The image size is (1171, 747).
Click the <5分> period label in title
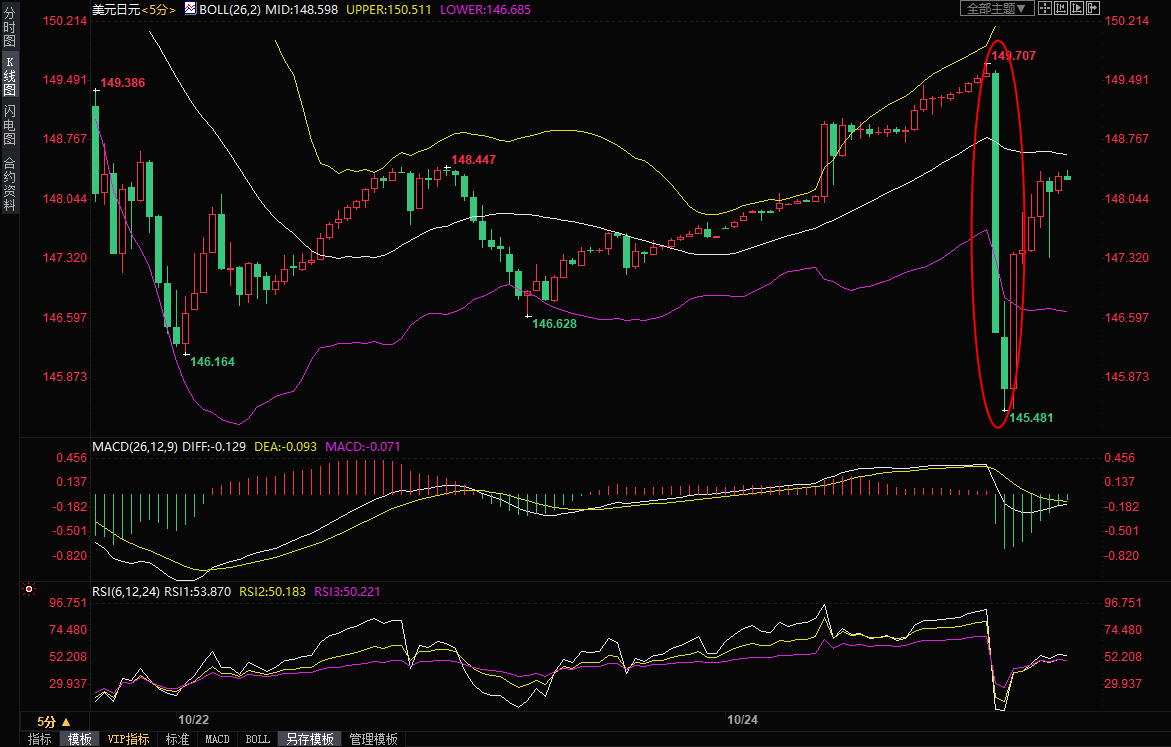click(159, 10)
